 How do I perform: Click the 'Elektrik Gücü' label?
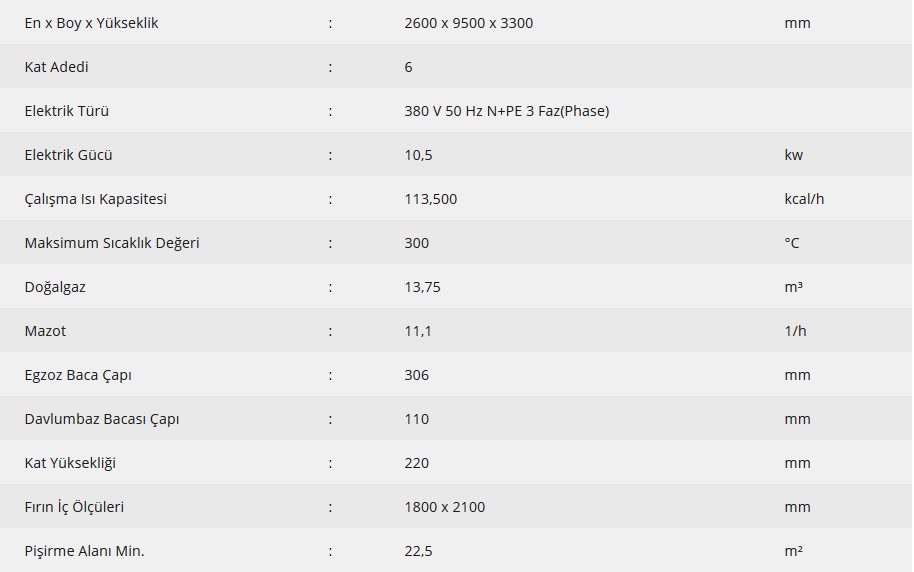[x=68, y=155]
